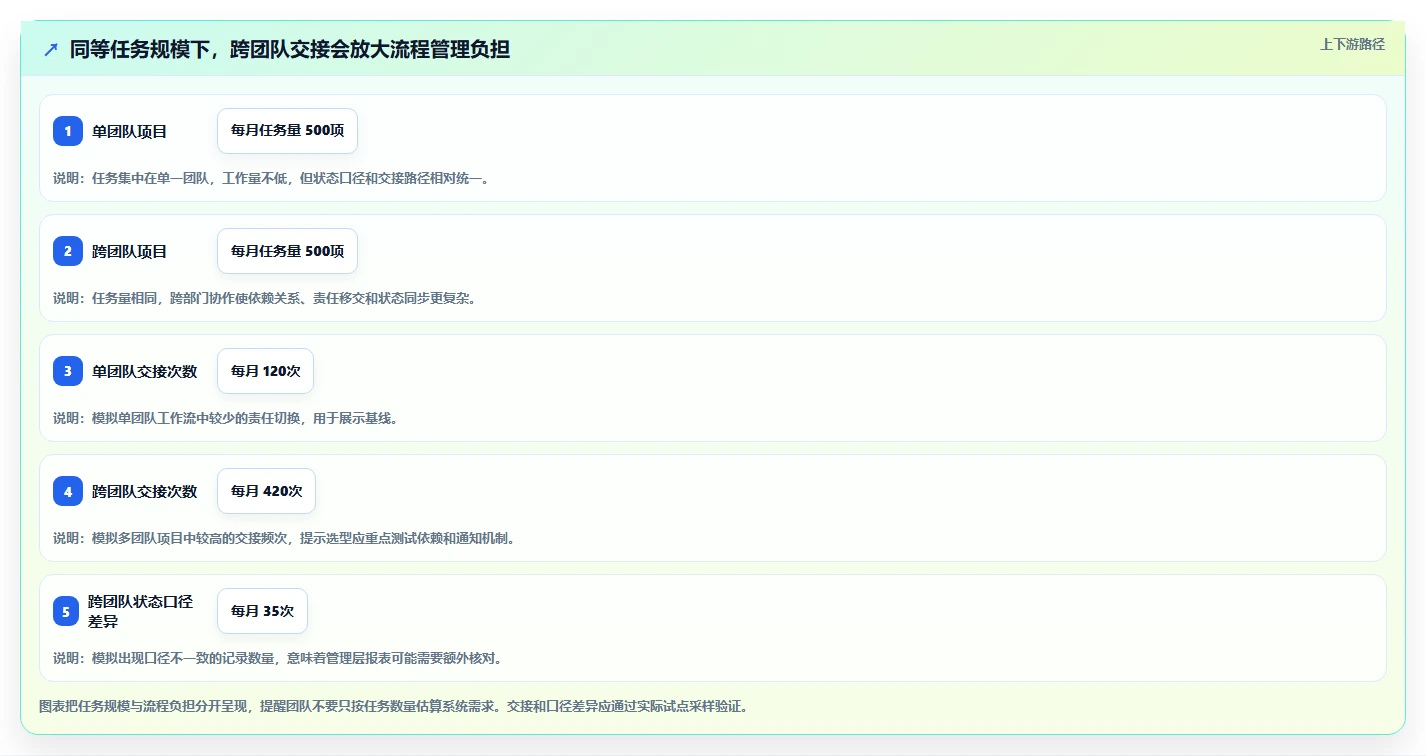1426x756 pixels.
Task: Click the '每月任务量 500项' chip in 跨团队项目 row
Action: [x=287, y=251]
